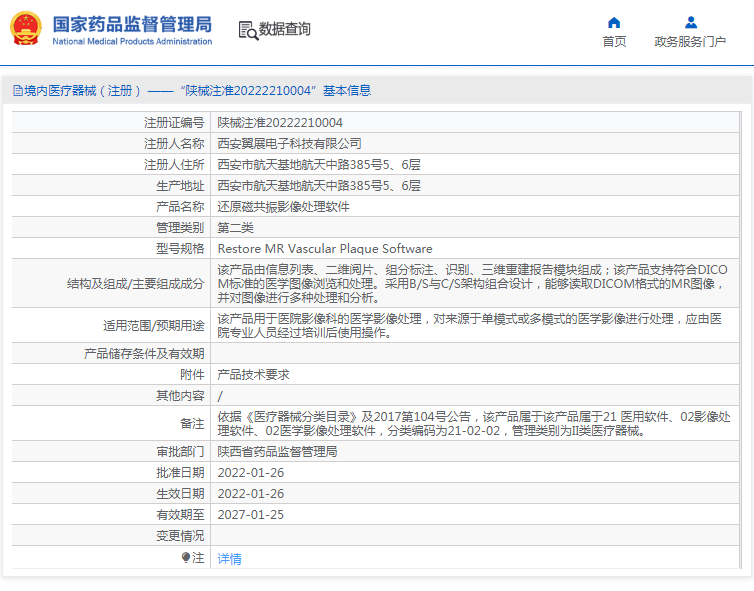Click the 其他内容 row label

(x=180, y=396)
